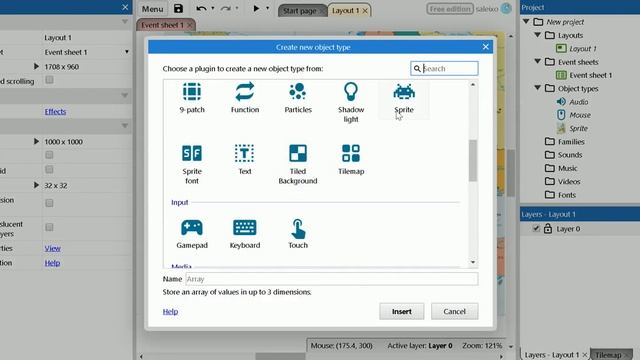Select the Videos folder
The height and width of the screenshot is (360, 640).
point(569,181)
